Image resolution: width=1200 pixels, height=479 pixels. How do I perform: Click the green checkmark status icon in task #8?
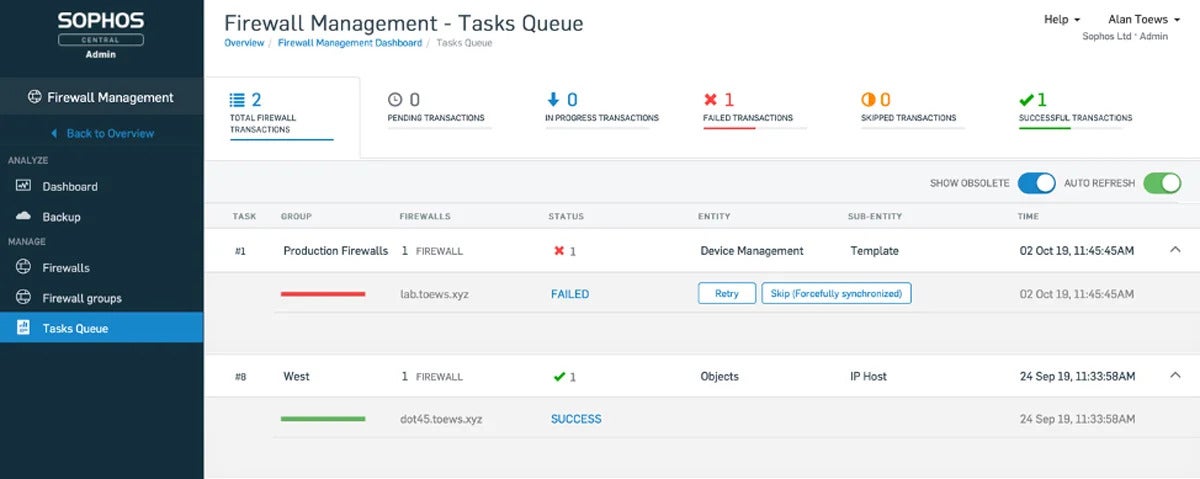(559, 377)
